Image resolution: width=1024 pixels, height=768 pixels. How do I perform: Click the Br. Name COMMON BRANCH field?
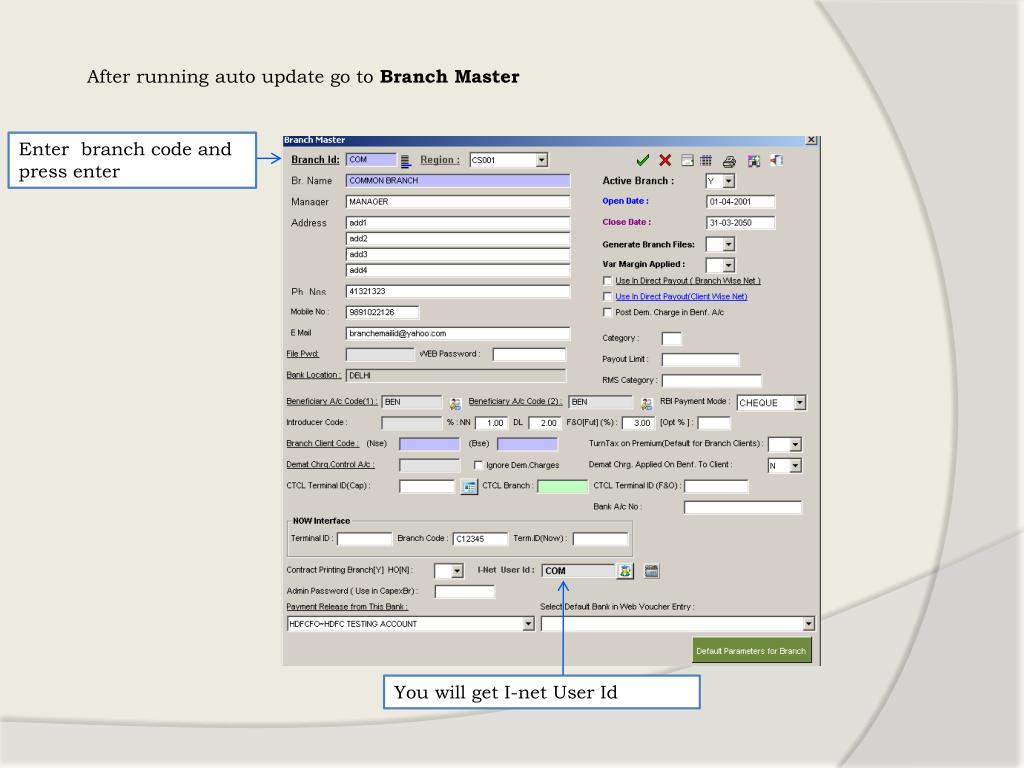pos(458,181)
